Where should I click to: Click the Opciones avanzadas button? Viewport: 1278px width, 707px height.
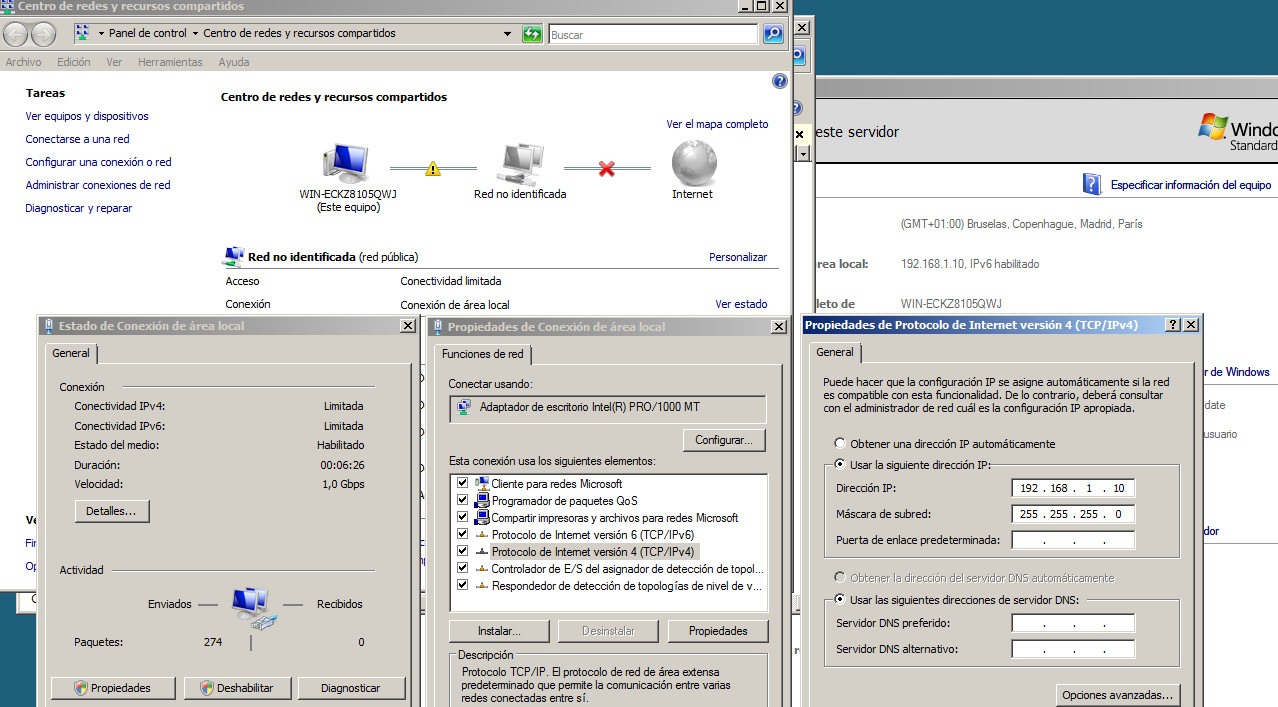[x=1119, y=695]
